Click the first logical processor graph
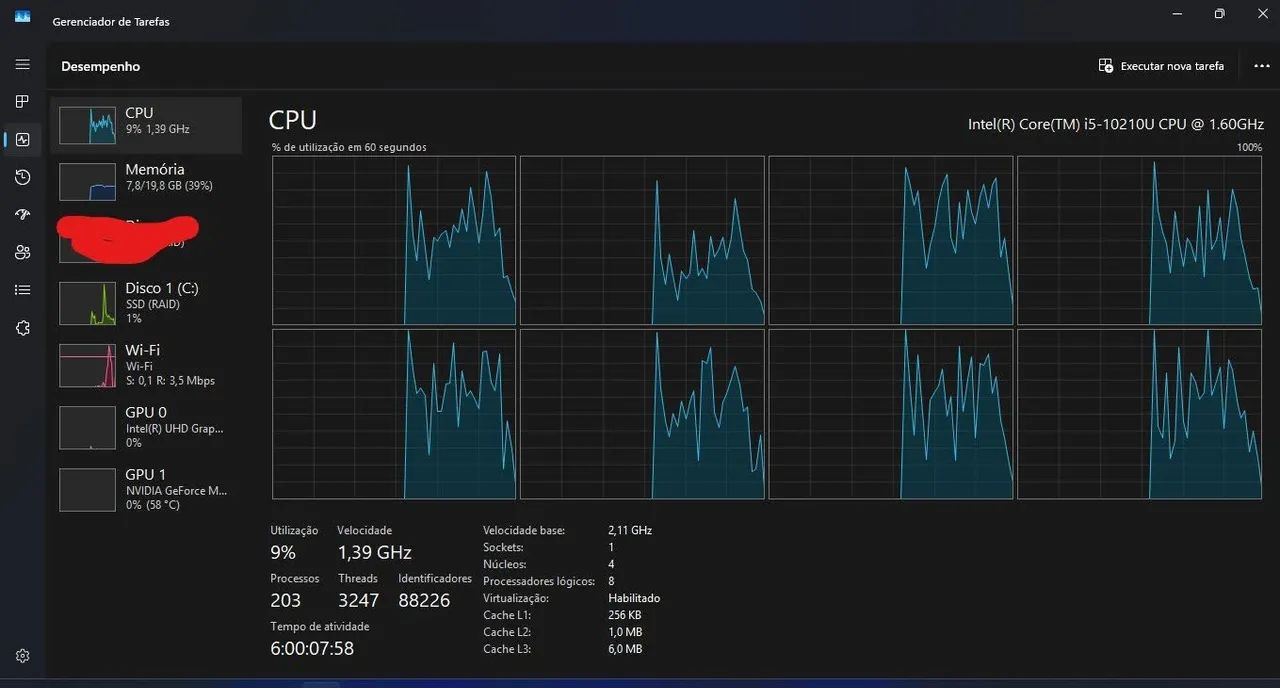 pyautogui.click(x=394, y=240)
